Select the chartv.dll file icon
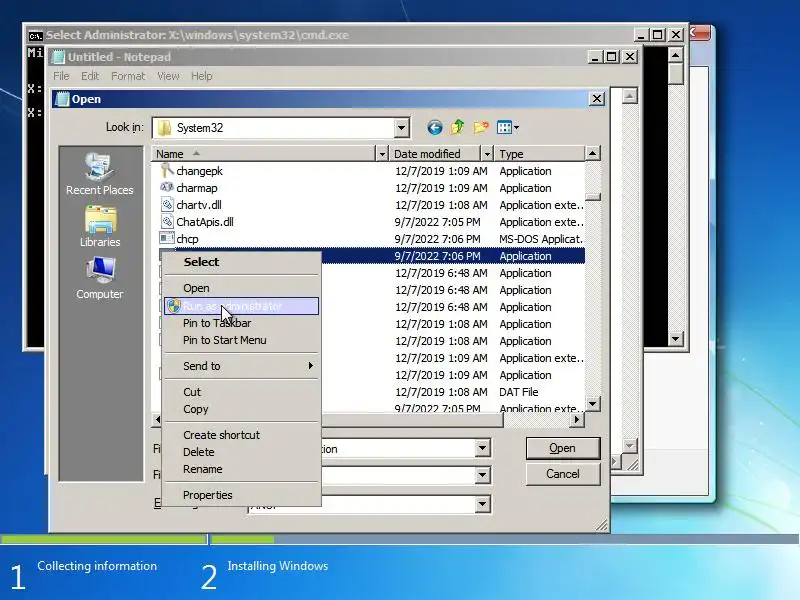 click(167, 205)
